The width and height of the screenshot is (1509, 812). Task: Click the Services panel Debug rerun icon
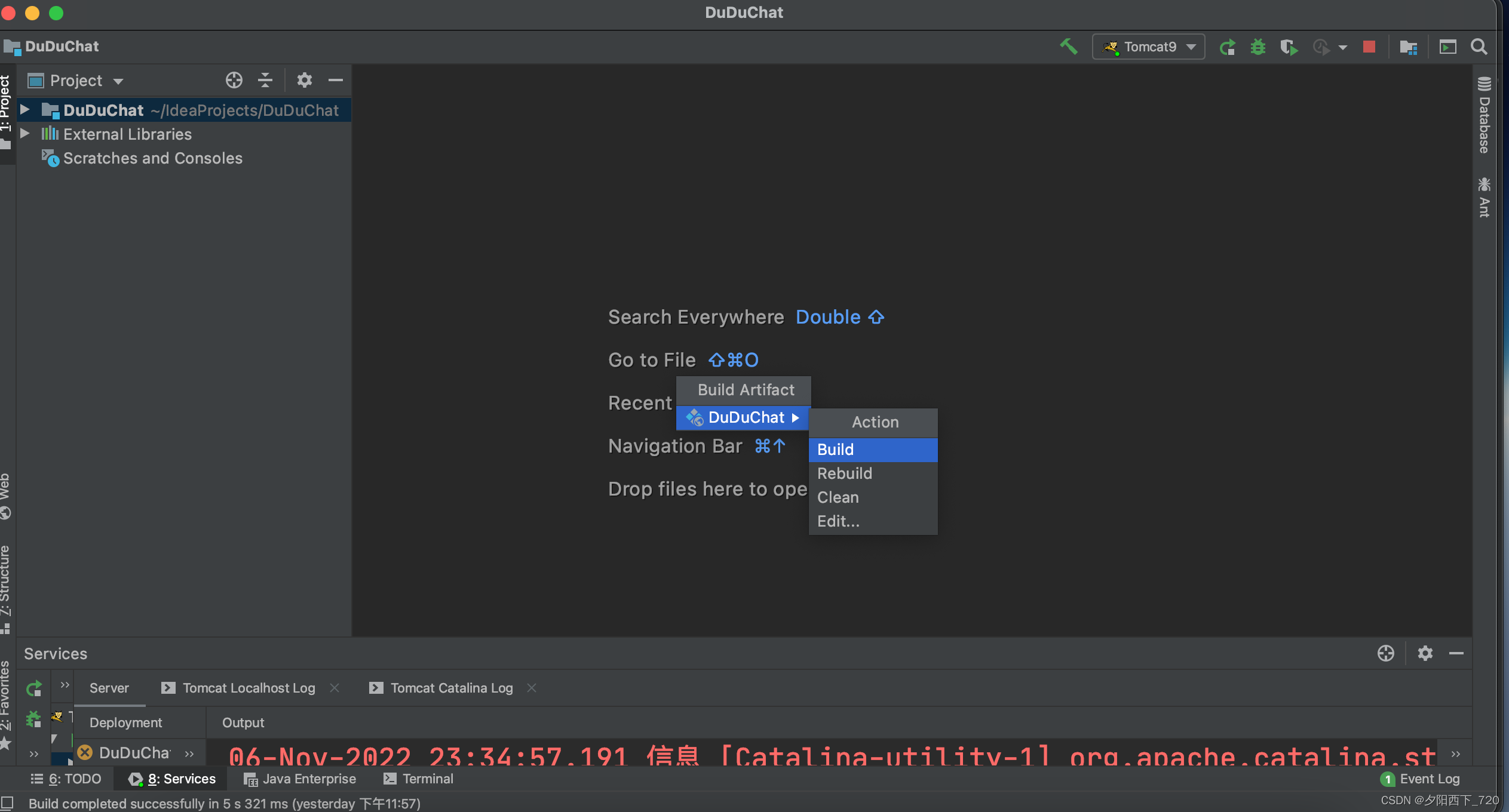(33, 719)
